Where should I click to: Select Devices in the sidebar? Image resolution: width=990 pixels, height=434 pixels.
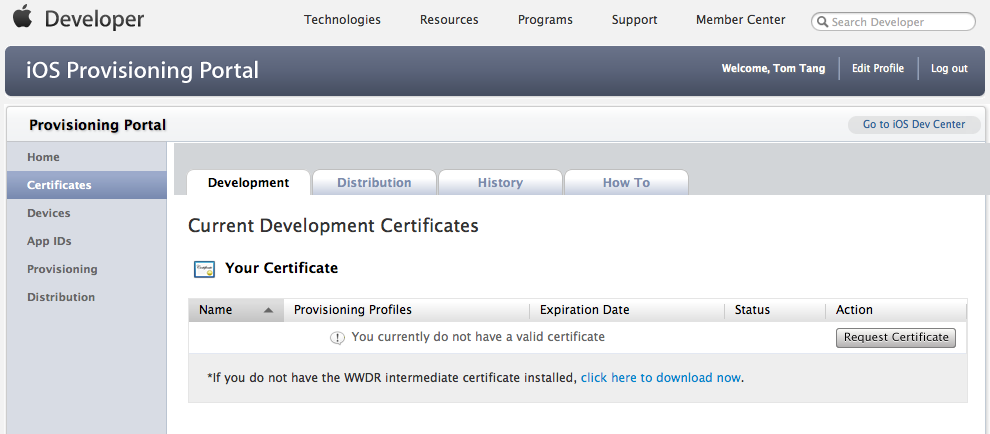49,213
